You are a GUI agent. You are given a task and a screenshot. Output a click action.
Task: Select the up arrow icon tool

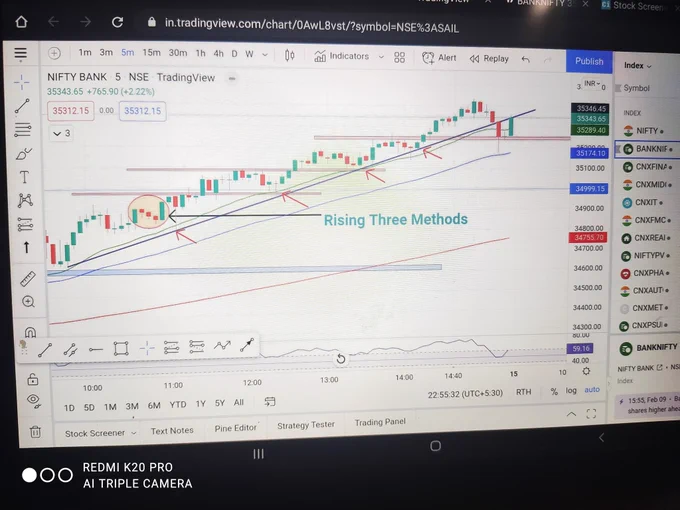click(x=26, y=247)
